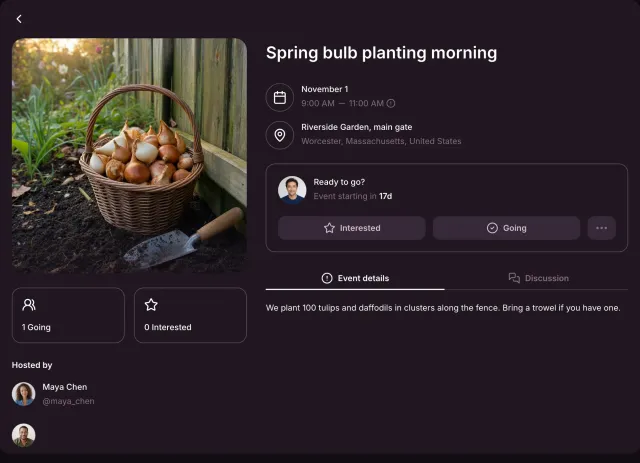Click the Riverside Garden, main gate location
640x463 pixels.
[357, 127]
